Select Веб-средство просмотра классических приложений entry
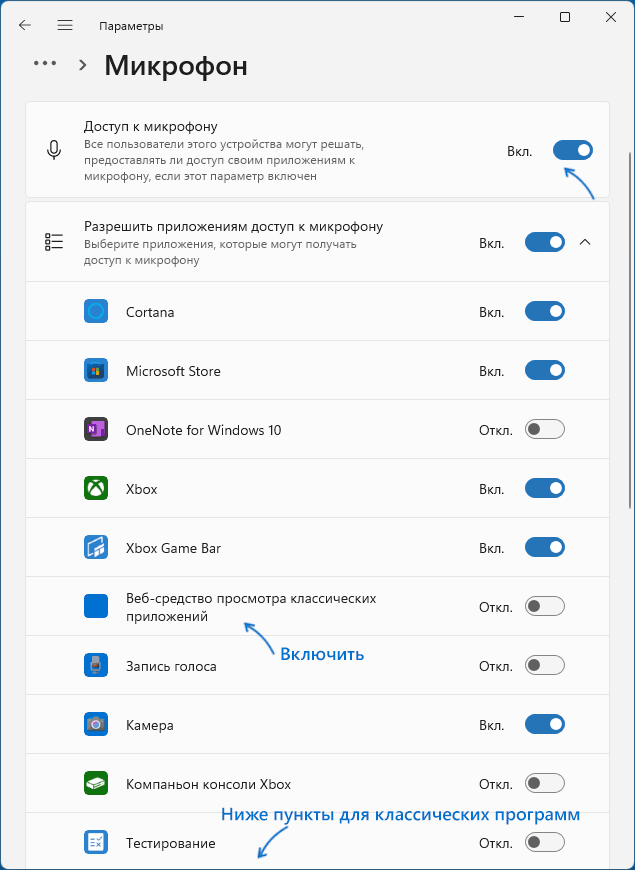The width and height of the screenshot is (635, 870). 250,607
